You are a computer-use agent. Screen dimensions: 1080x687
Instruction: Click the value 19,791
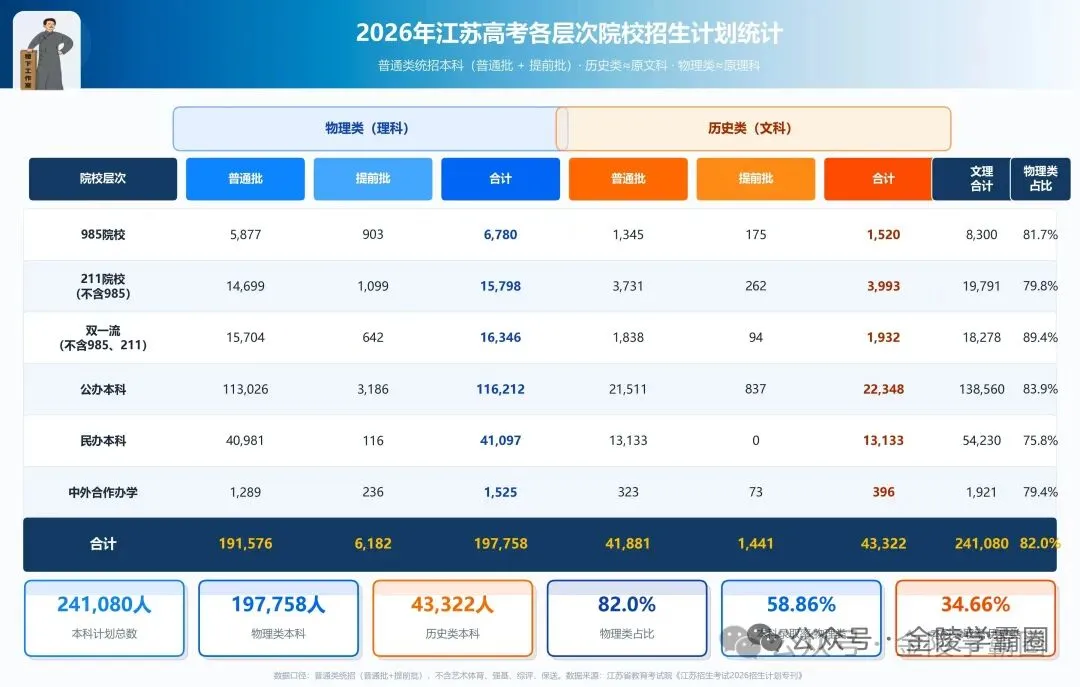pos(982,286)
